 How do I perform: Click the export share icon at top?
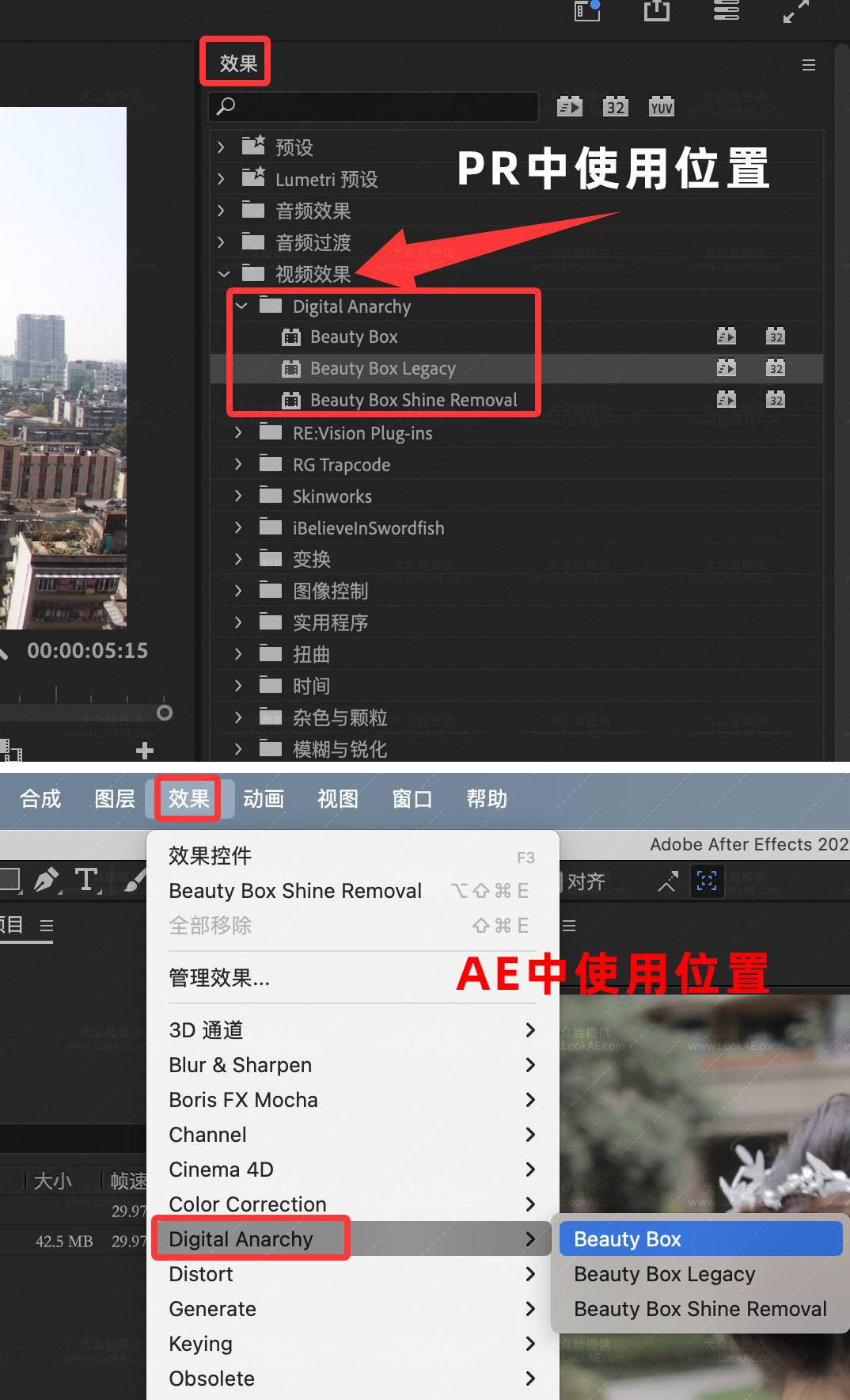click(656, 10)
